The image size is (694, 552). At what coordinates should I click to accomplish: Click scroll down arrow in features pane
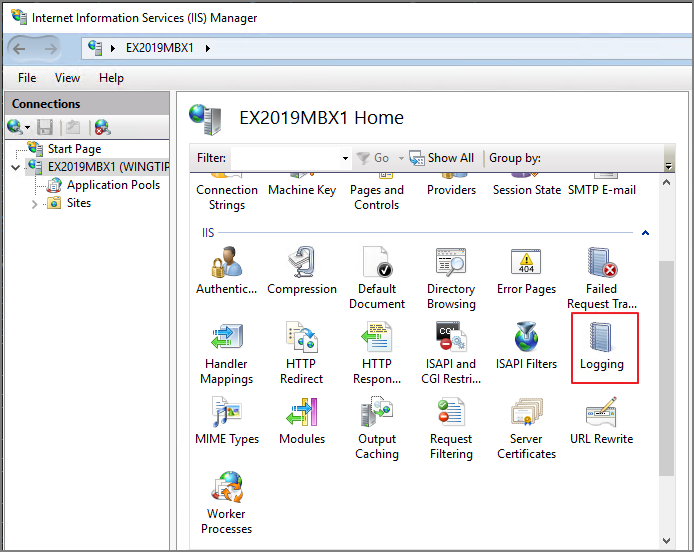(667, 540)
